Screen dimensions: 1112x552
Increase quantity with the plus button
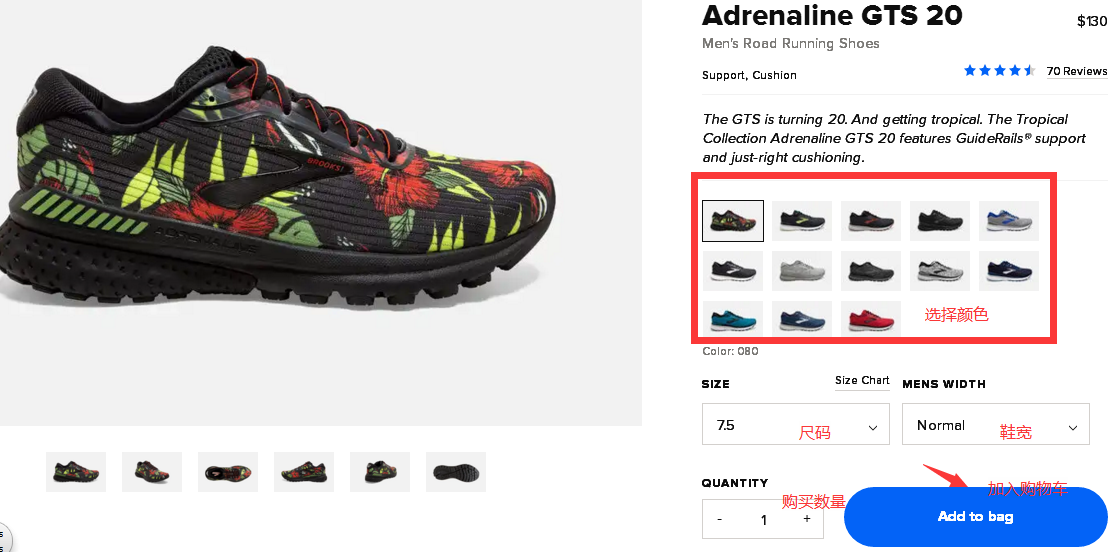pyautogui.click(x=806, y=519)
